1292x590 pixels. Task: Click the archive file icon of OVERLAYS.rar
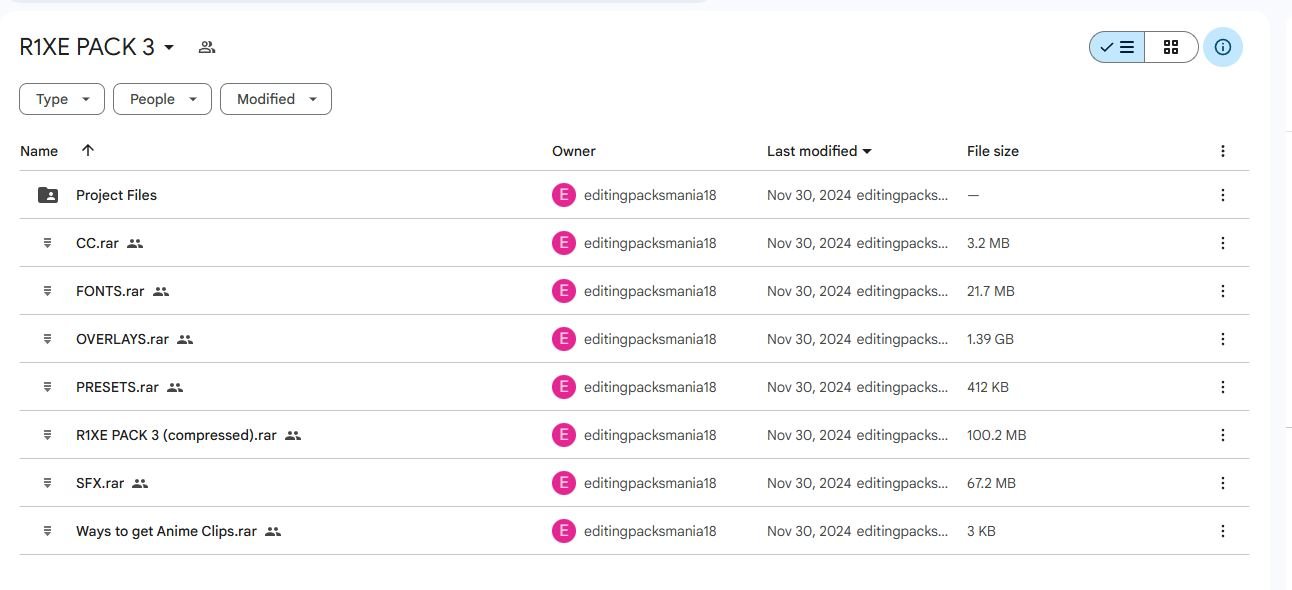[x=47, y=339]
